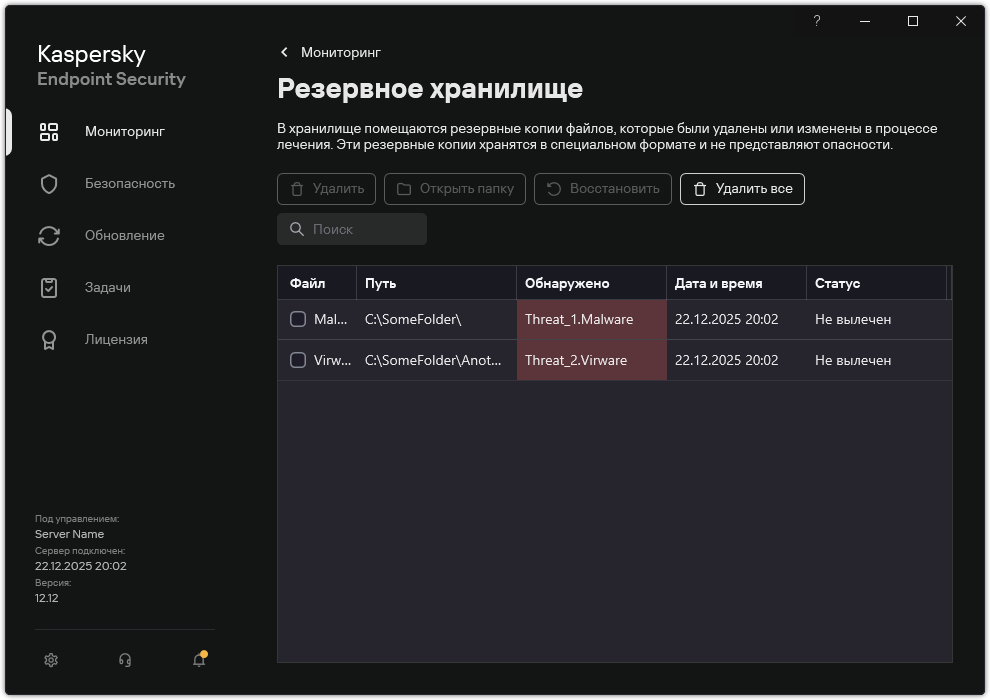The width and height of the screenshot is (990, 700).
Task: Open the Мониторинг section icon
Action: [48, 131]
